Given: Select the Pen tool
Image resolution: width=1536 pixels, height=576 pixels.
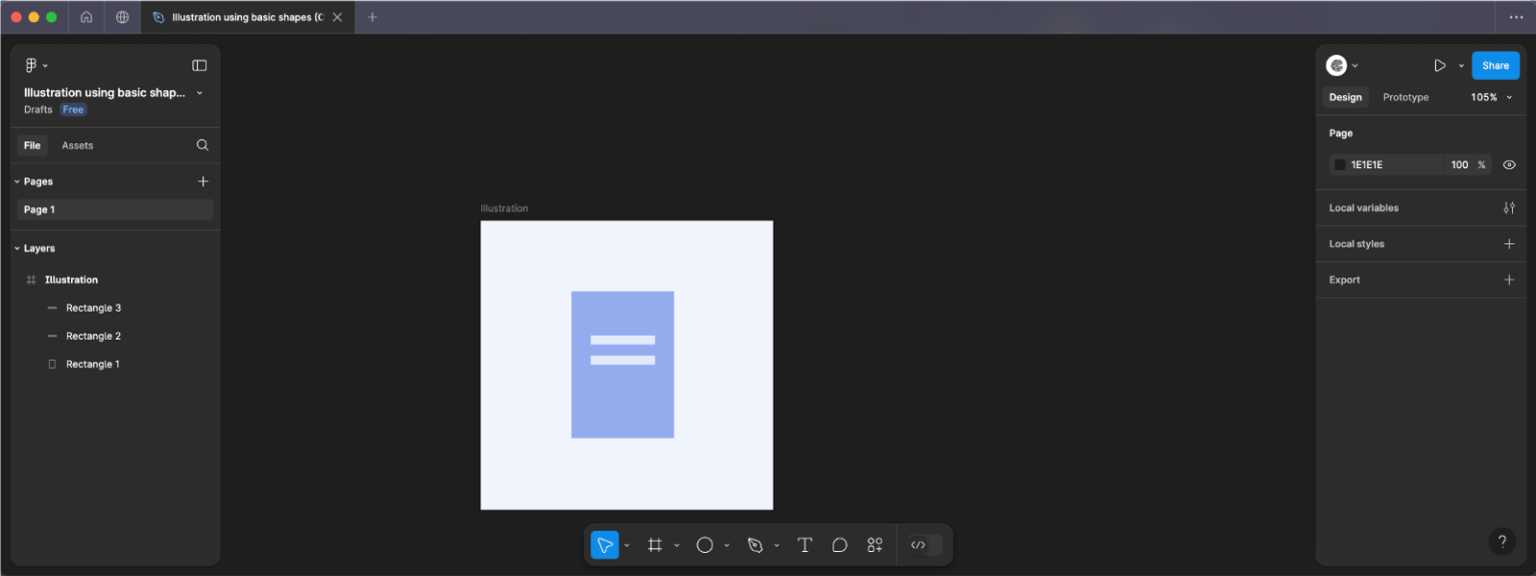Looking at the screenshot, I should (755, 545).
